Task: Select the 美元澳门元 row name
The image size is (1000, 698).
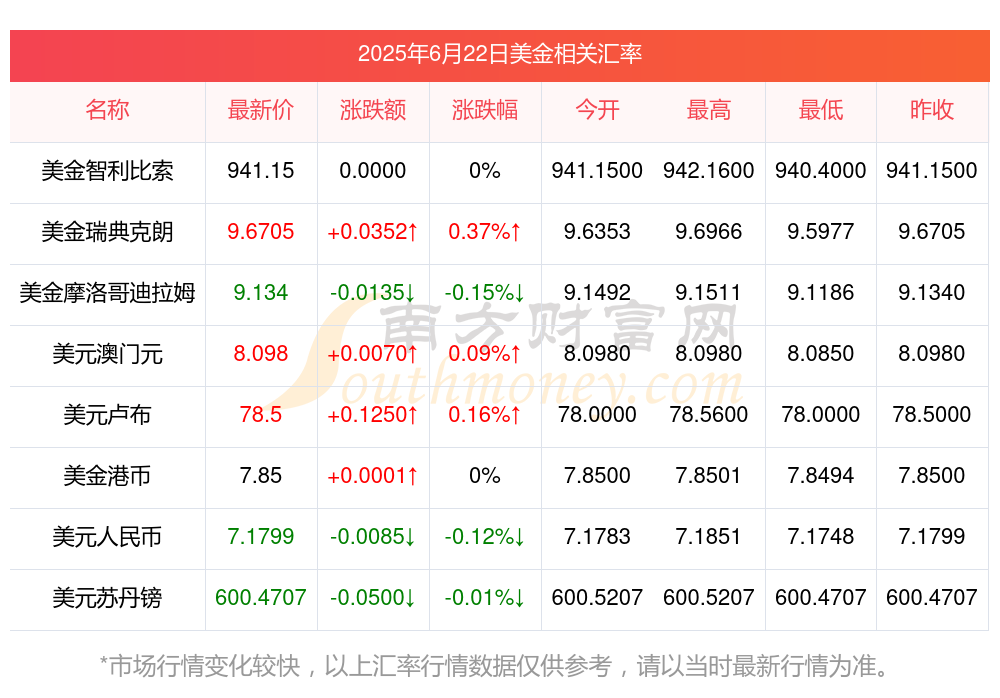Action: click(x=107, y=353)
